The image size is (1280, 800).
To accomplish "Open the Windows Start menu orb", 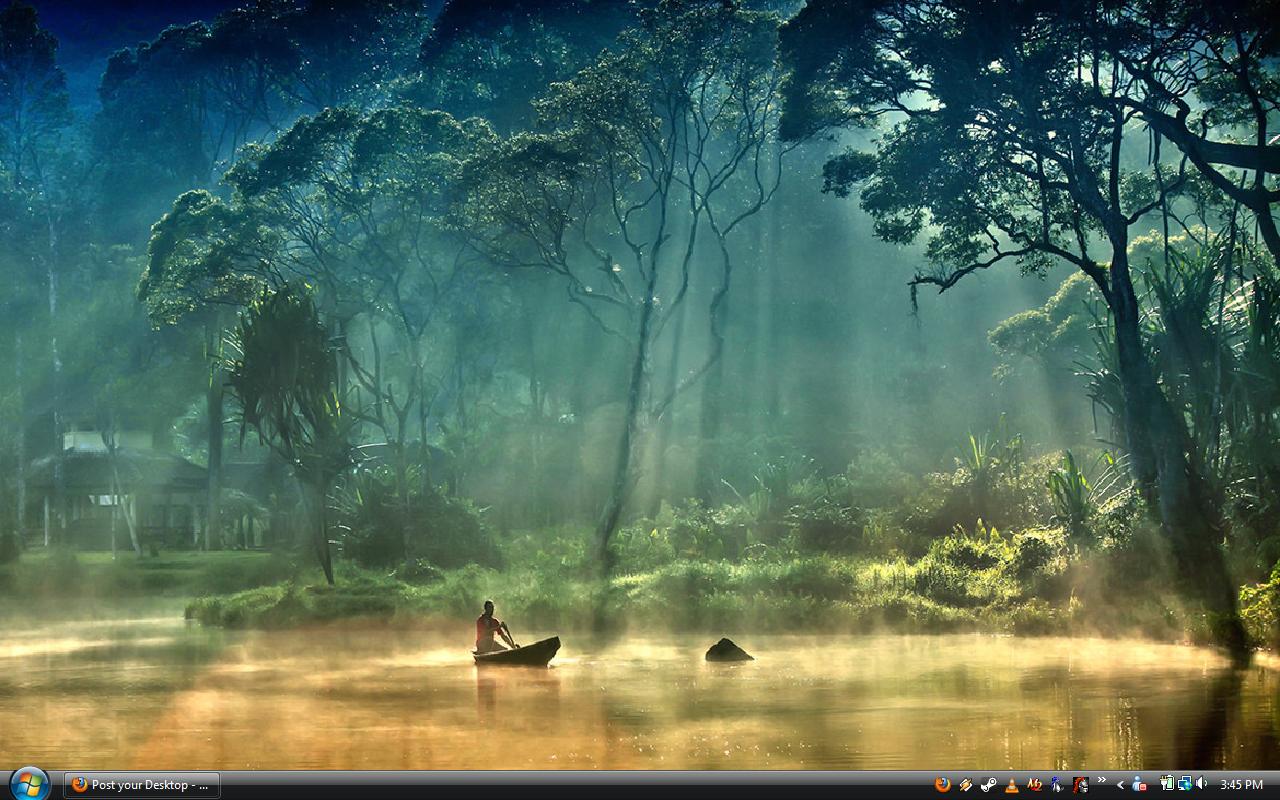I will coord(28,784).
